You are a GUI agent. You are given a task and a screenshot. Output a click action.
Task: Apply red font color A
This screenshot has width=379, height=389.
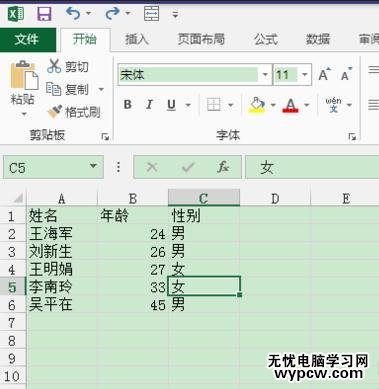coord(290,105)
